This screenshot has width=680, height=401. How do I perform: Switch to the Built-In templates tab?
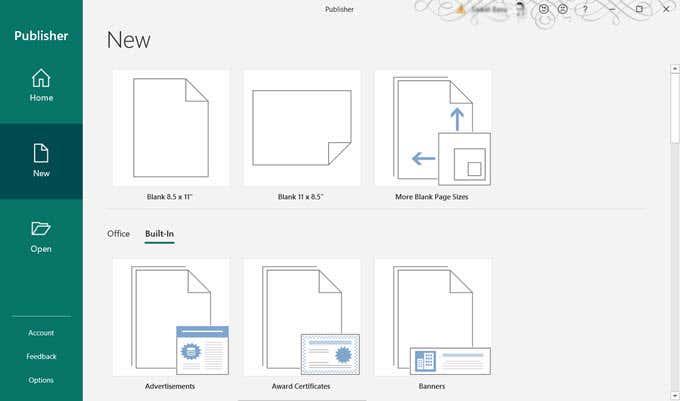(x=159, y=234)
